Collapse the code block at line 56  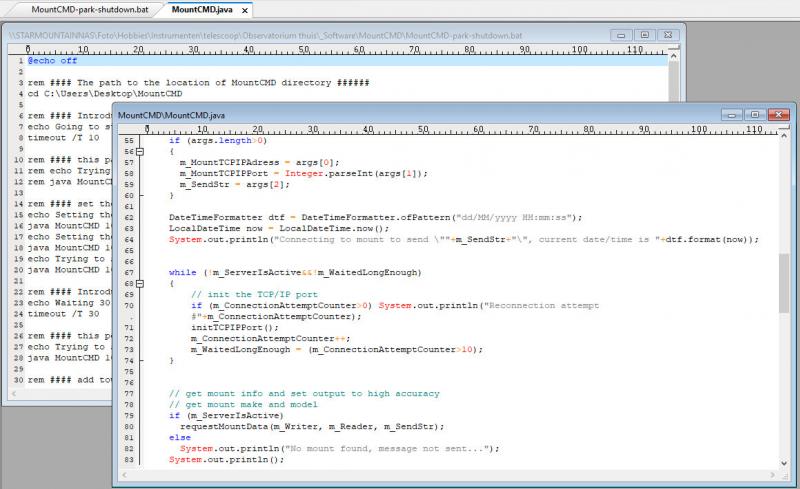(x=141, y=151)
